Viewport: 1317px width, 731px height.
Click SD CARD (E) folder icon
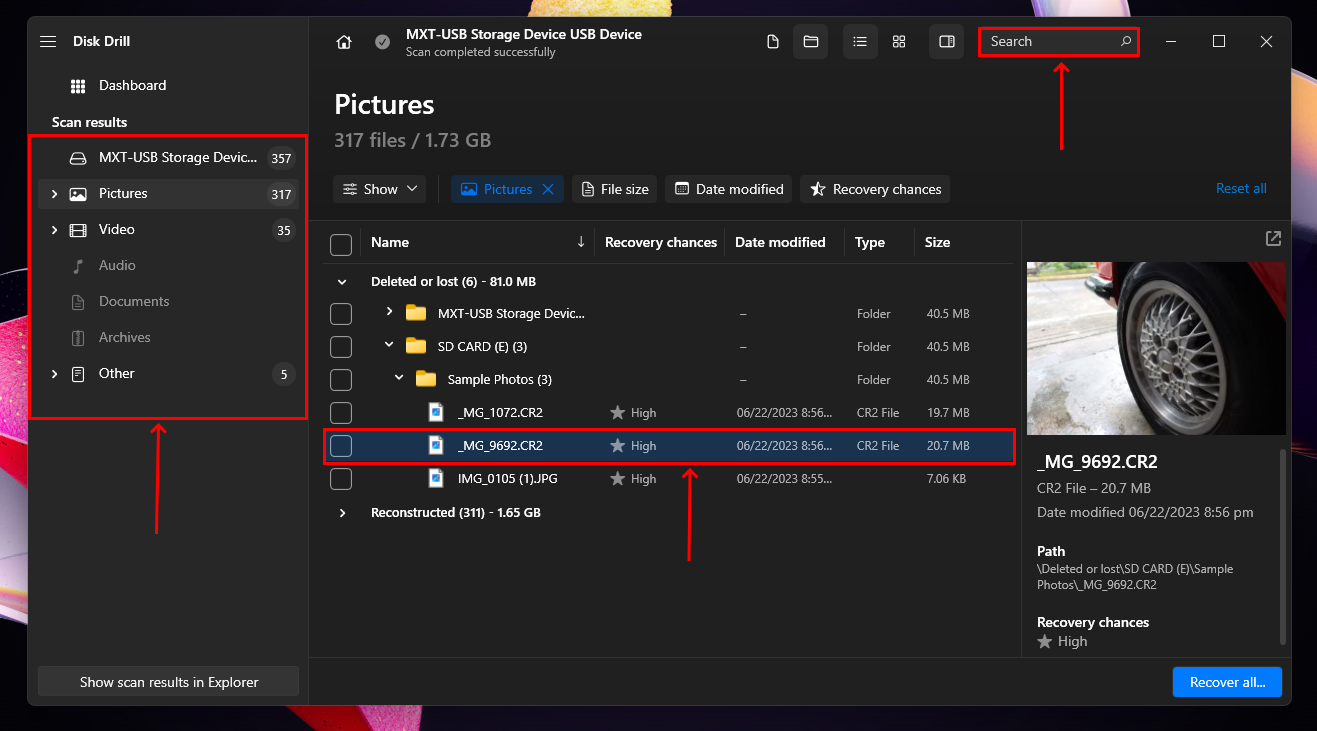(416, 346)
